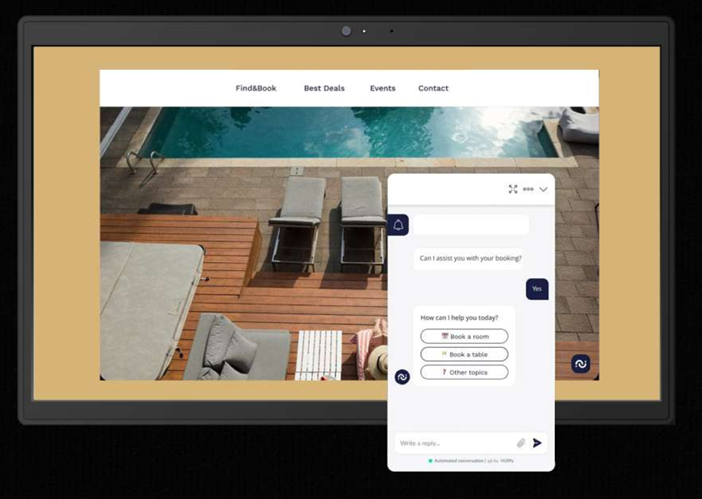Image resolution: width=702 pixels, height=499 pixels.
Task: Click the empty message bubble beside the bell
Action: click(x=471, y=225)
